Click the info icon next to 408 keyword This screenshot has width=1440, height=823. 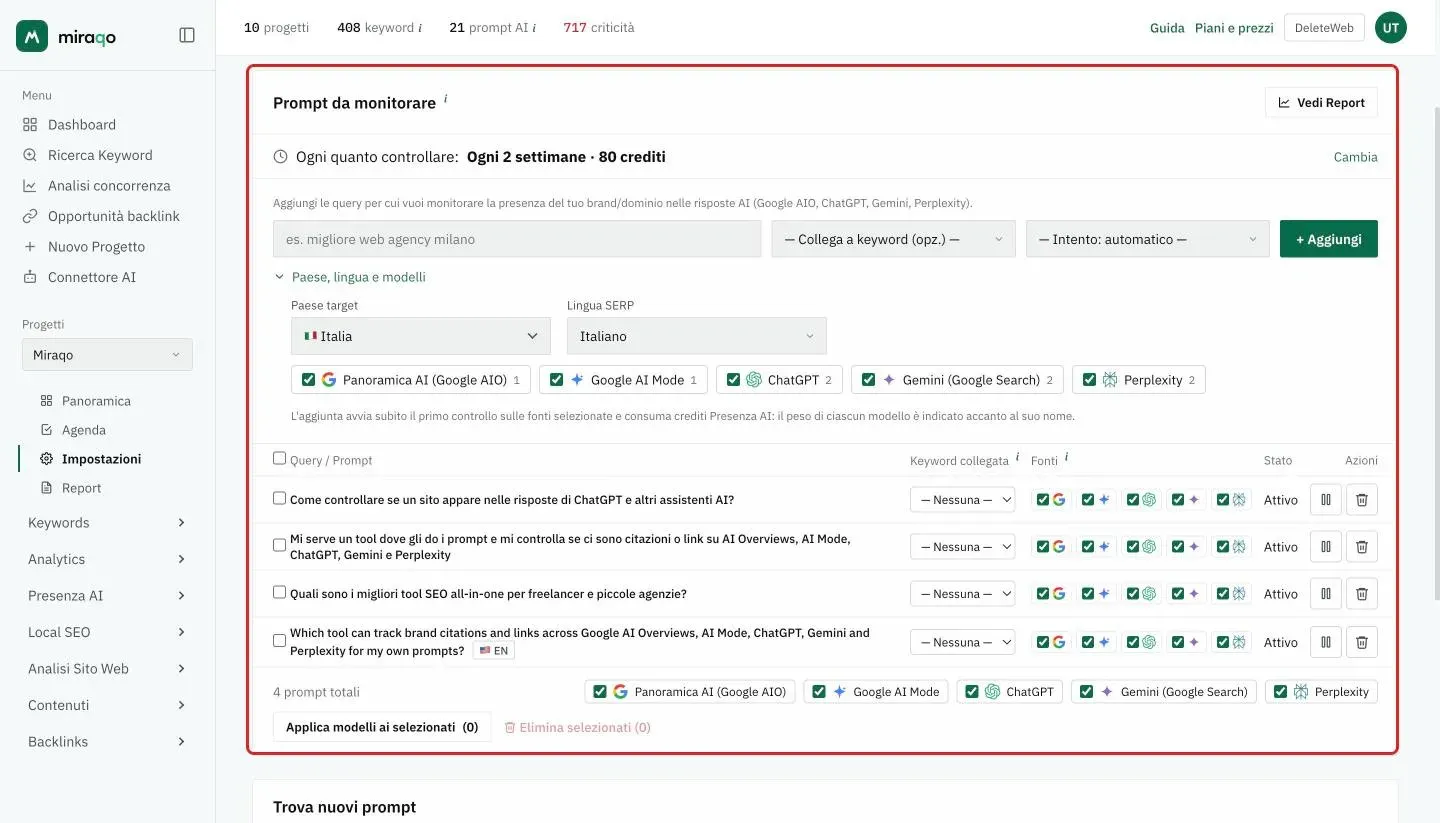pyautogui.click(x=420, y=28)
